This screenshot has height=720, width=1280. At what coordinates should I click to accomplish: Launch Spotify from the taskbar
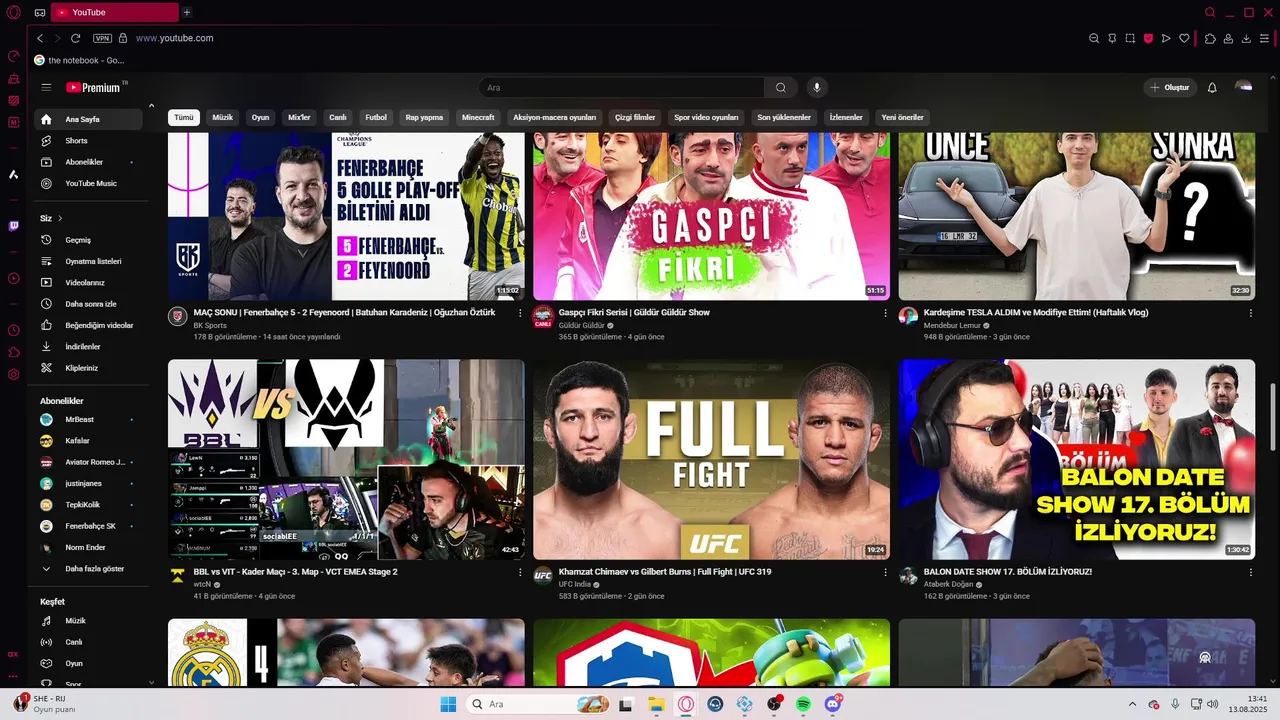coord(803,704)
